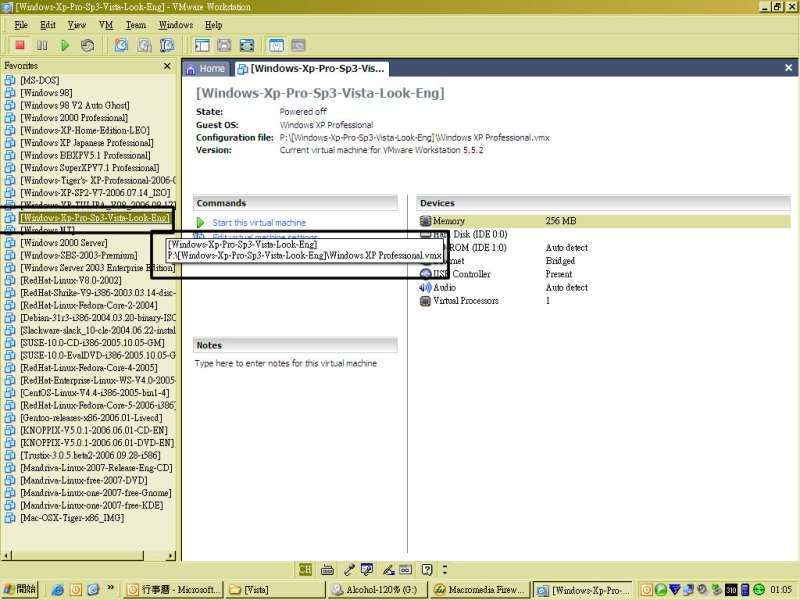Select [RedHat-Linux-Fedora-Core-2-2004] in Favorites

tap(89, 305)
